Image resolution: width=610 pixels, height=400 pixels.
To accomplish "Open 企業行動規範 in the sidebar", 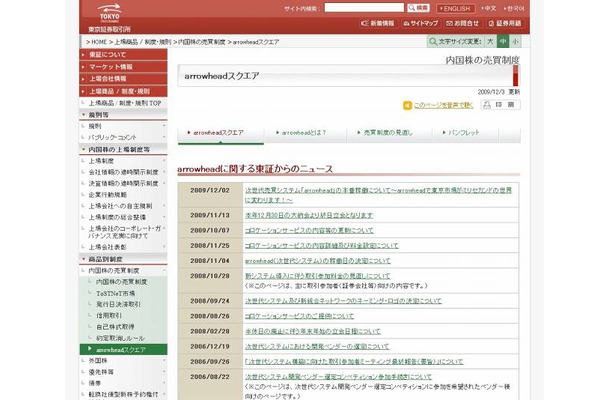I will tap(107, 195).
